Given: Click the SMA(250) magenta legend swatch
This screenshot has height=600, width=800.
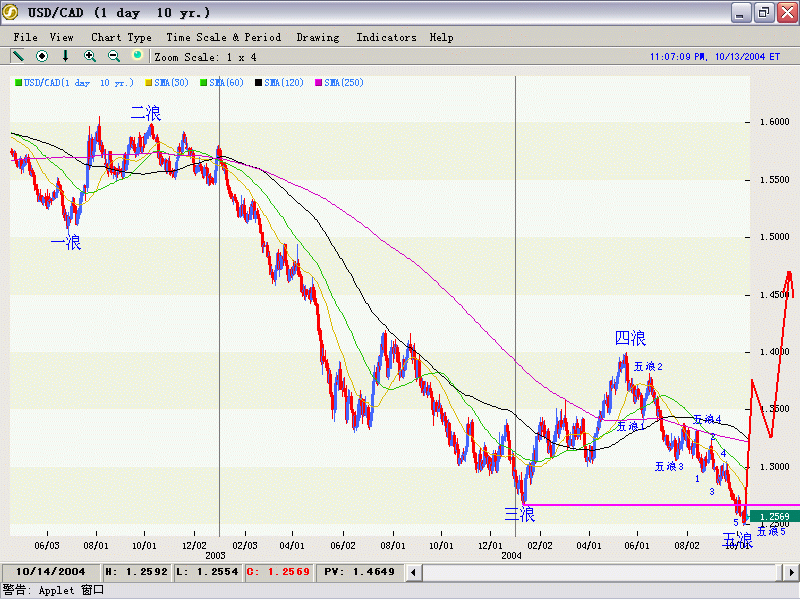Looking at the screenshot, I should click(320, 82).
